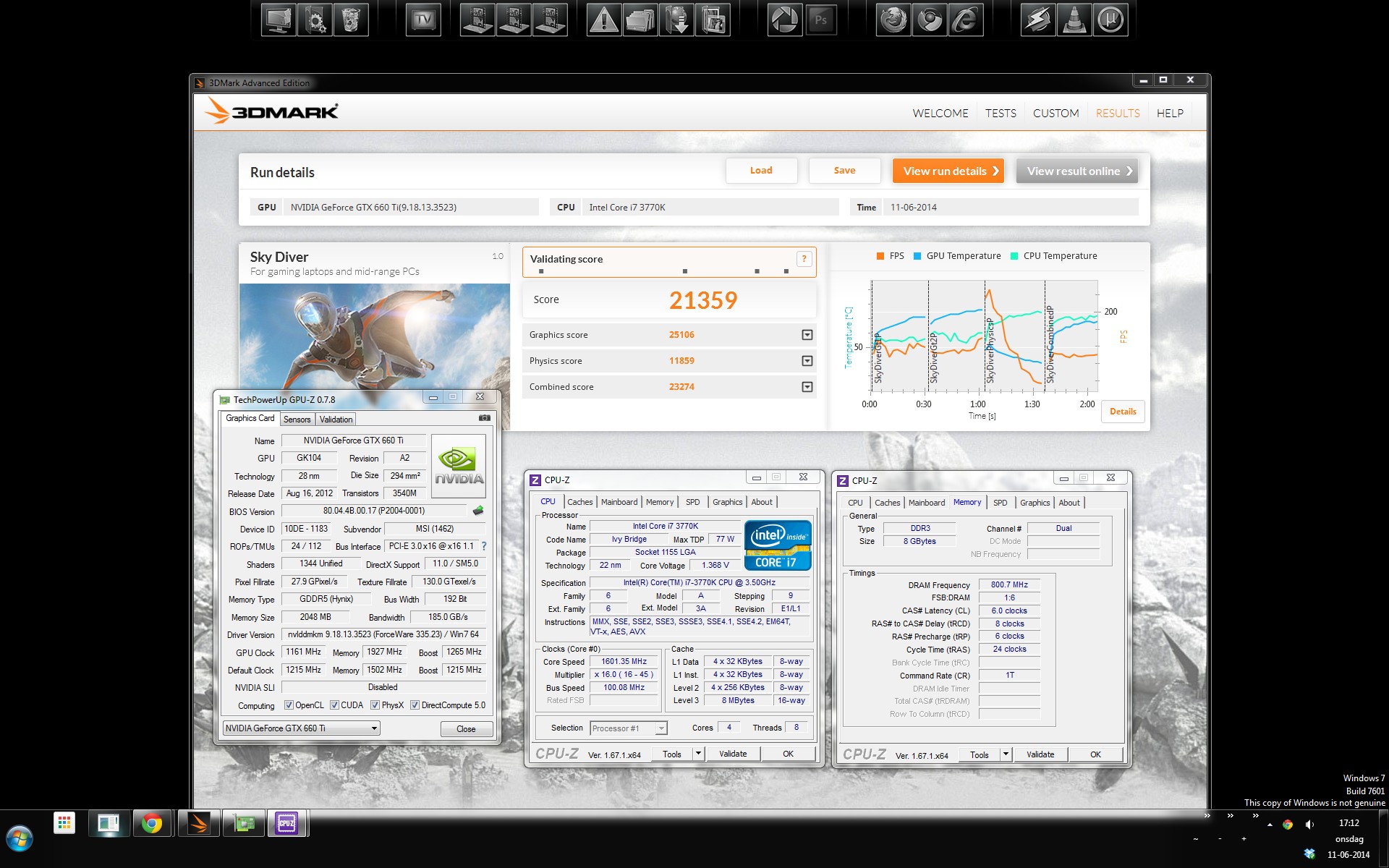This screenshot has width=1389, height=868.
Task: Click the Details button under the chart
Action: (1123, 412)
